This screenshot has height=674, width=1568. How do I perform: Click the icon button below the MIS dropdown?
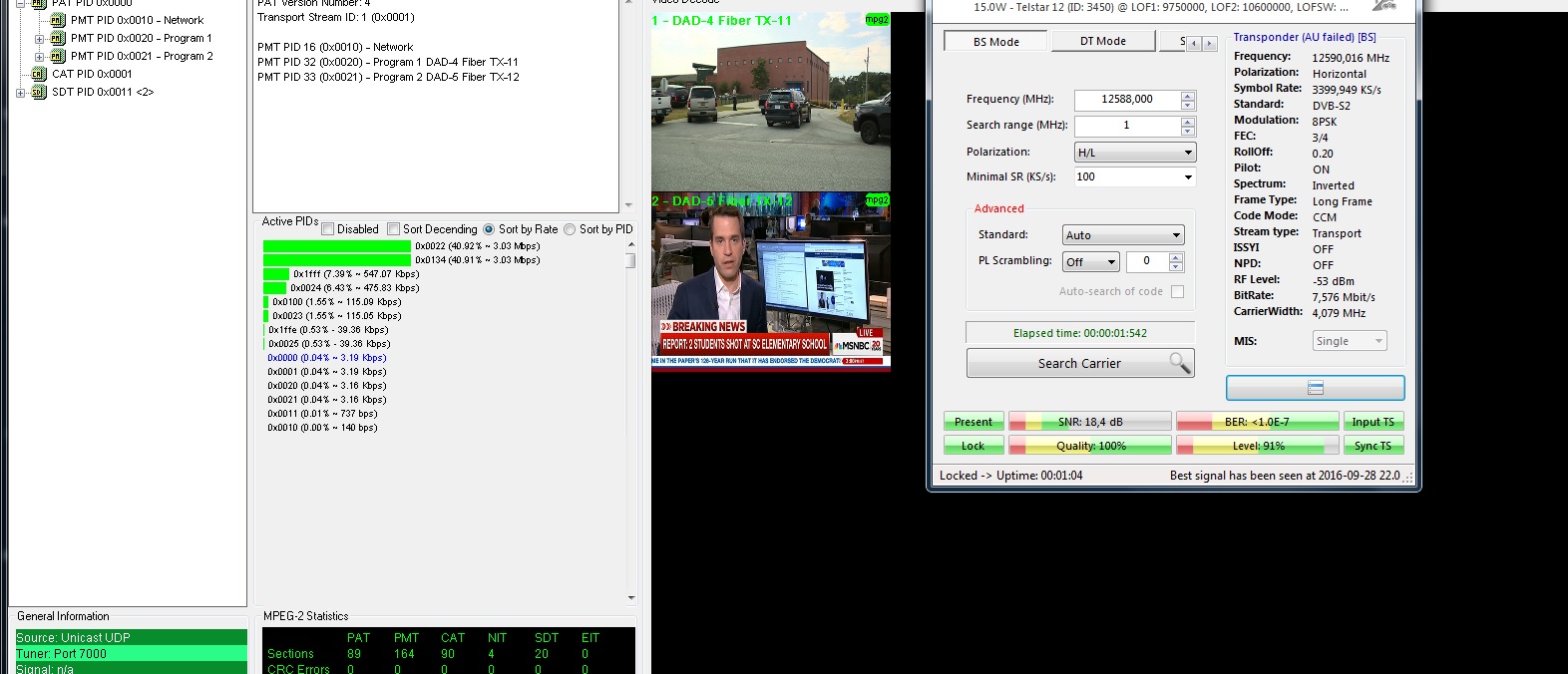(x=1315, y=388)
